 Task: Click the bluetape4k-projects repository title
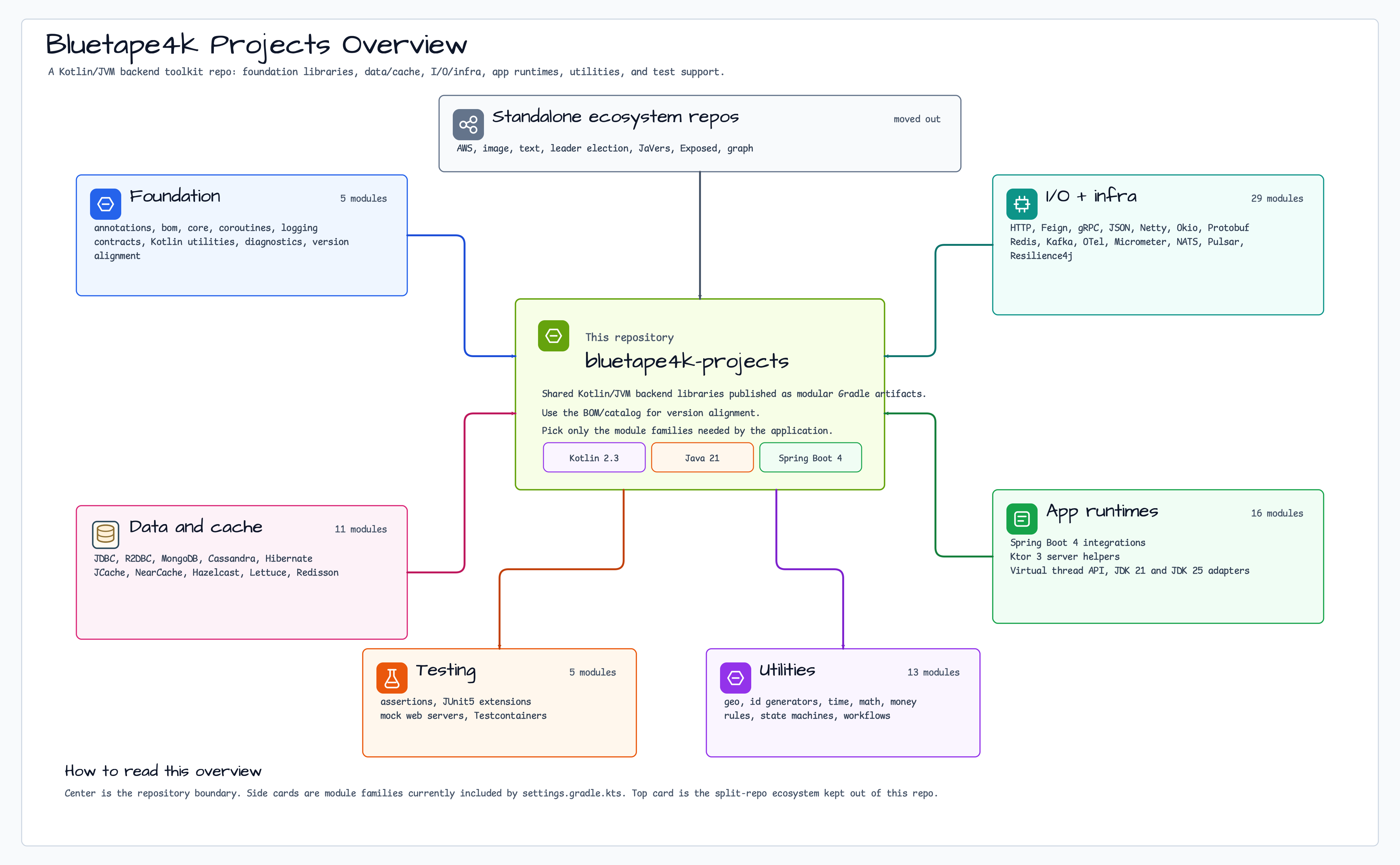[x=687, y=362]
